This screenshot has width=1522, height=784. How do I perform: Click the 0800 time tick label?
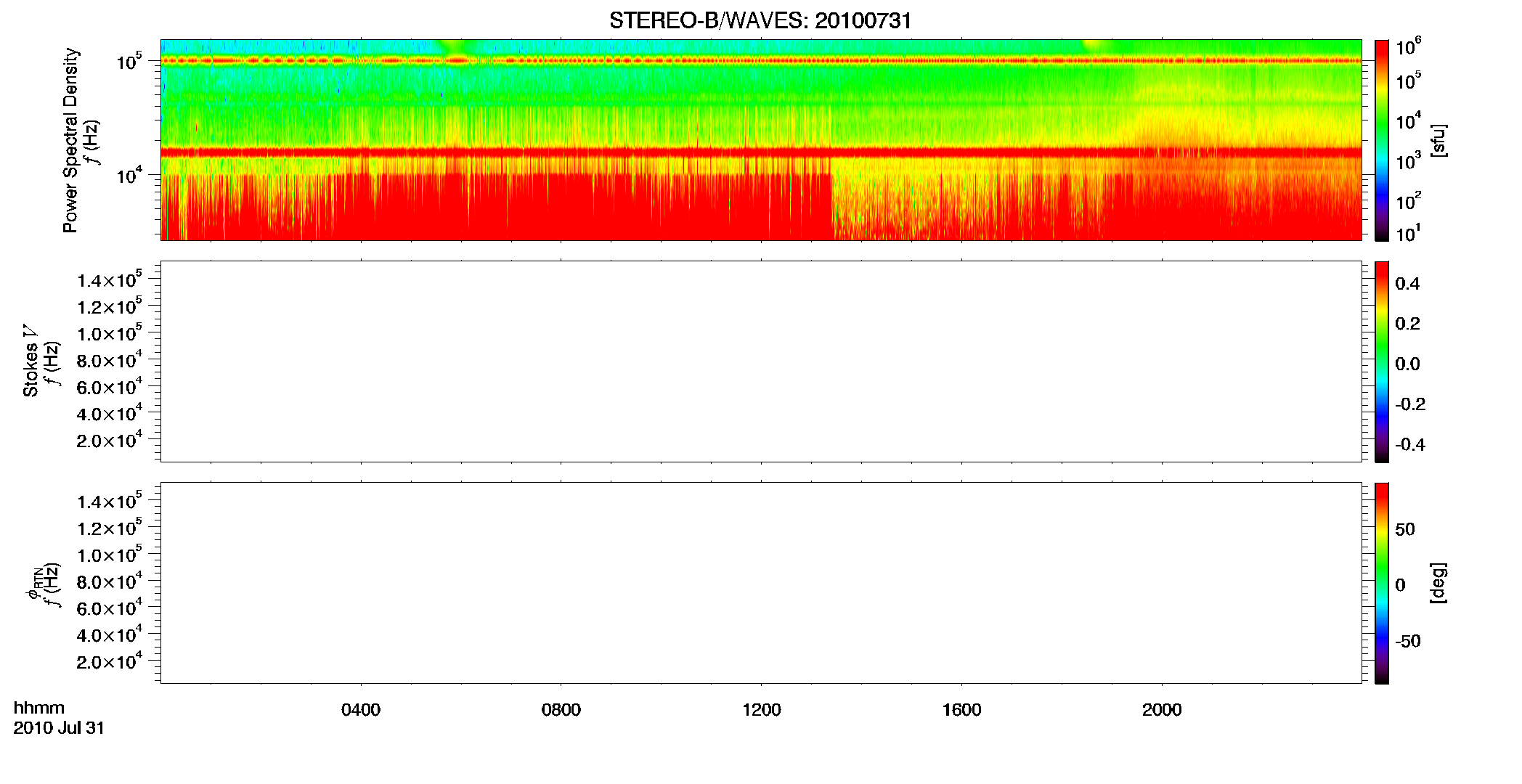coord(561,710)
